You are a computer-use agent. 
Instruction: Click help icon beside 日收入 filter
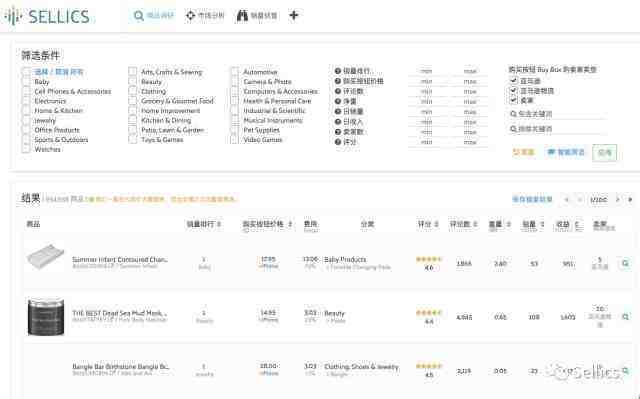click(338, 122)
